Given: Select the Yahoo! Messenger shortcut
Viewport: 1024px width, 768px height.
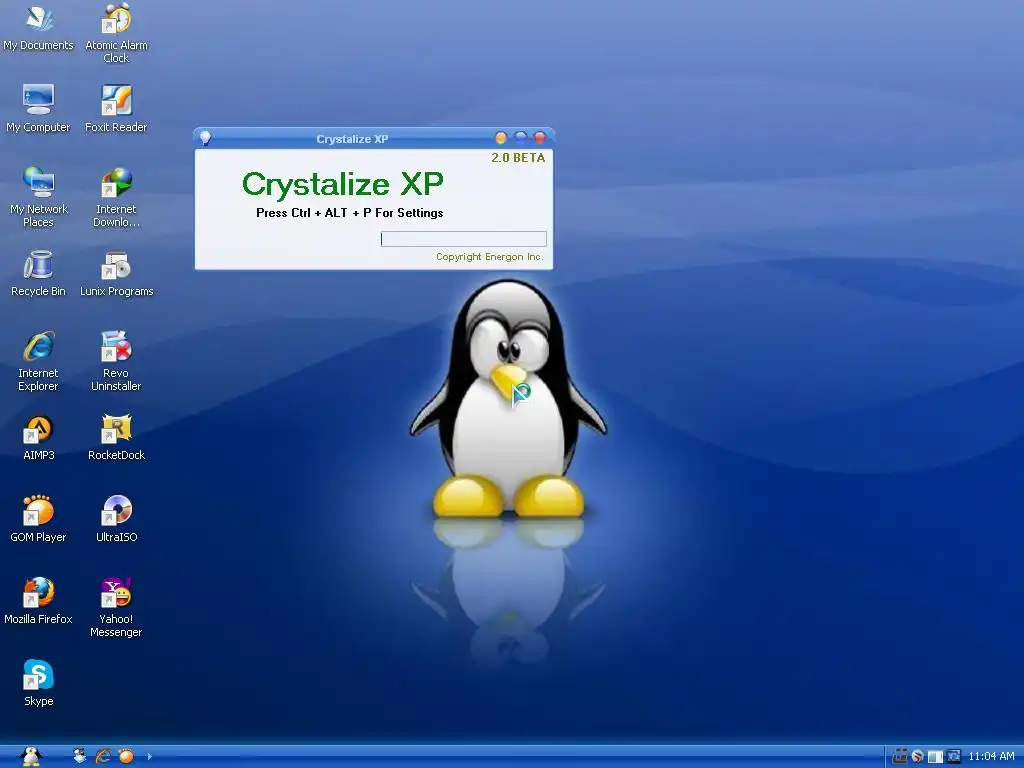Looking at the screenshot, I should click(116, 607).
